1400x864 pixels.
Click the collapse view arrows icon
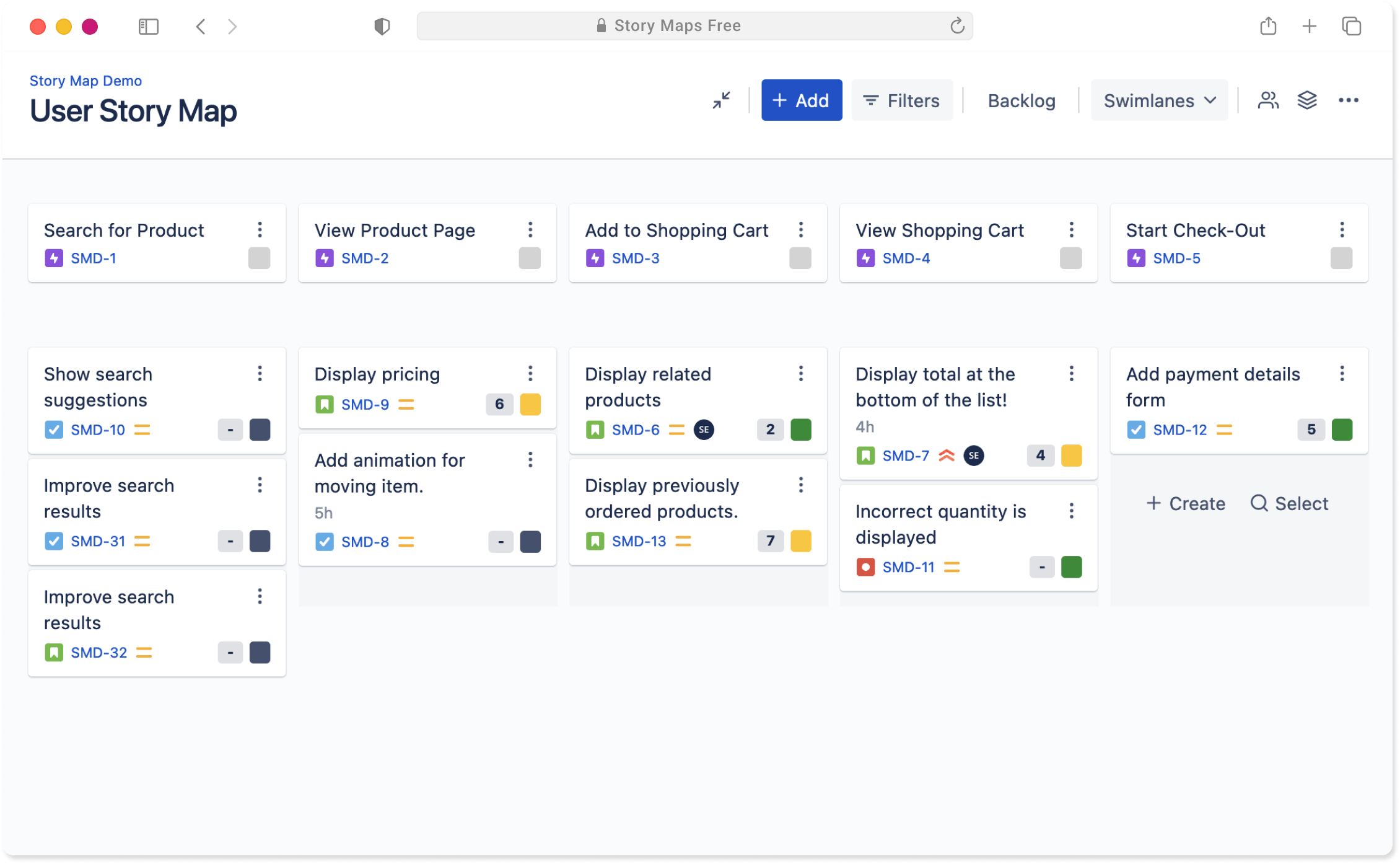722,100
